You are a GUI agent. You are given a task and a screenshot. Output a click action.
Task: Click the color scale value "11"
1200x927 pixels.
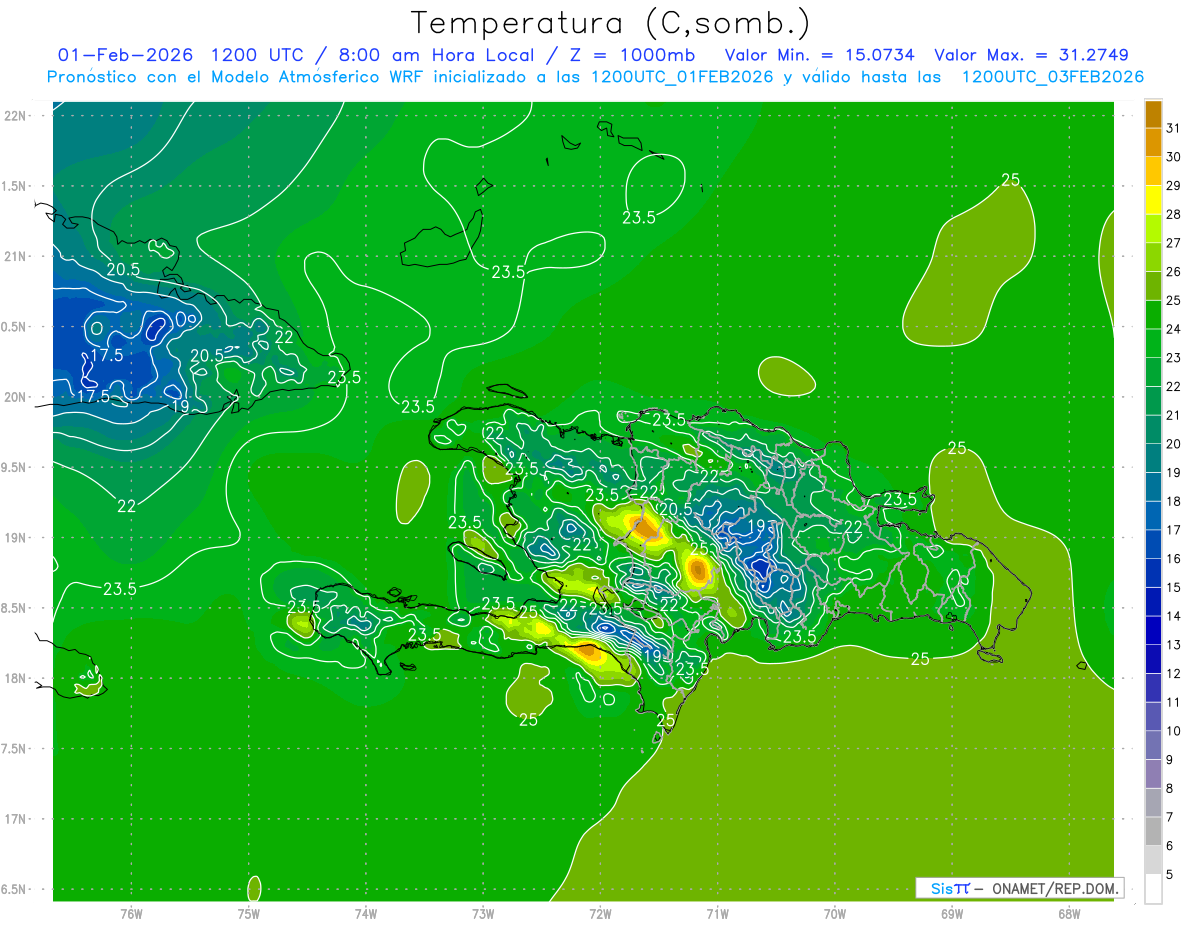coord(1173,703)
